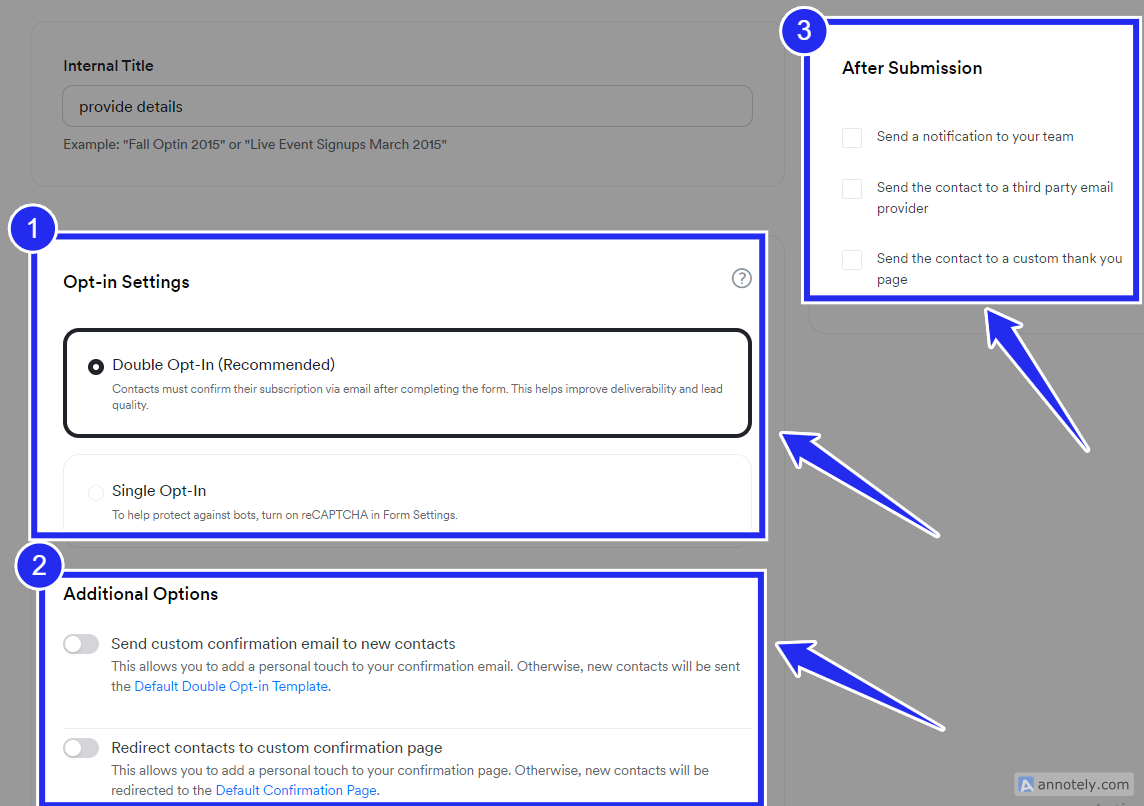Check Send a notification to your team

click(x=851, y=138)
